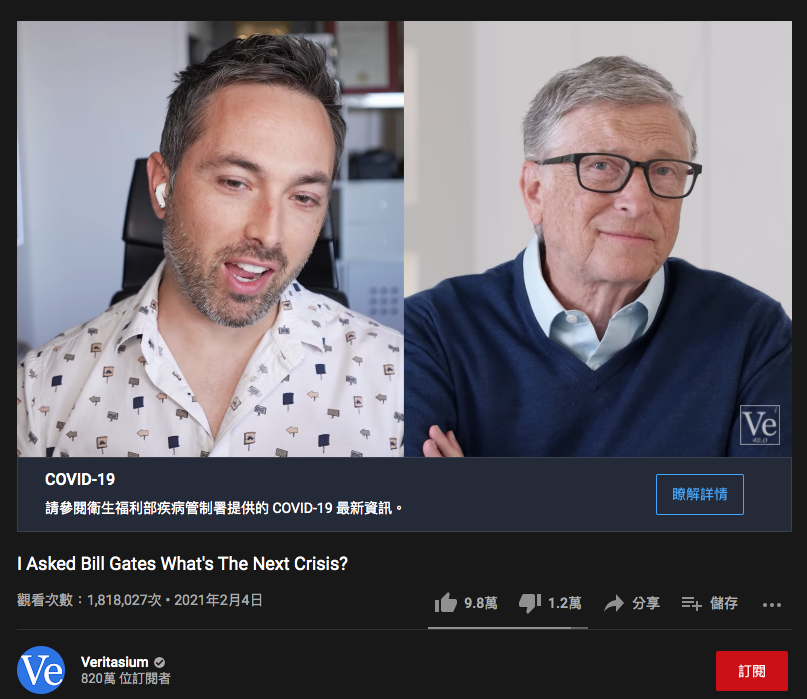This screenshot has height=699, width=807.
Task: Click the 9.8萬 like count
Action: click(481, 603)
